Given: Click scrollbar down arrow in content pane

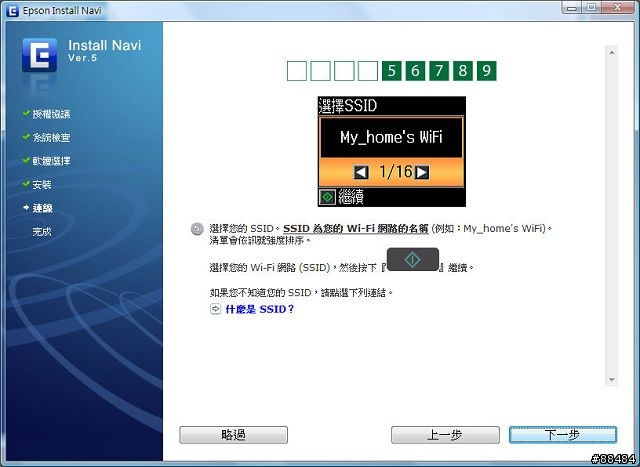Looking at the screenshot, I should tap(611, 379).
